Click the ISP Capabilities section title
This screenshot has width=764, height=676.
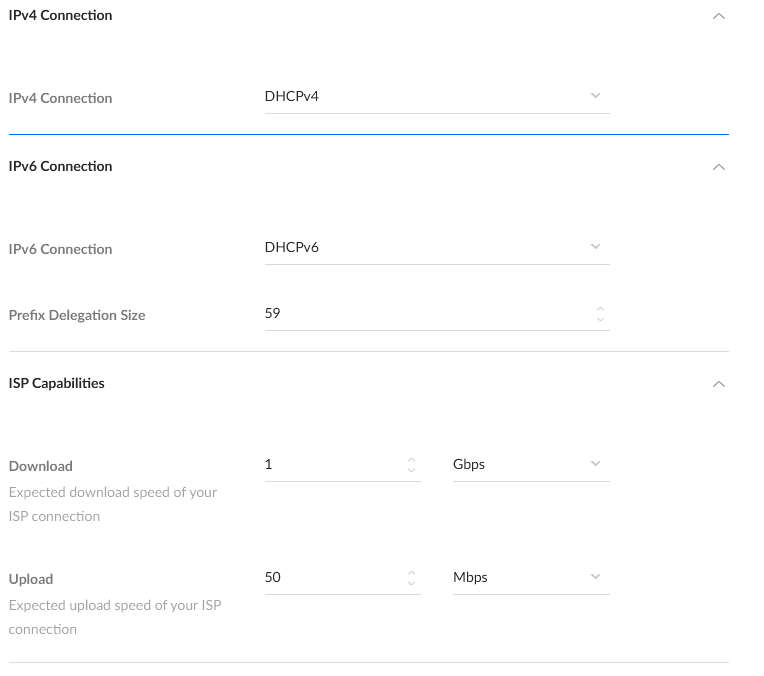pos(56,384)
